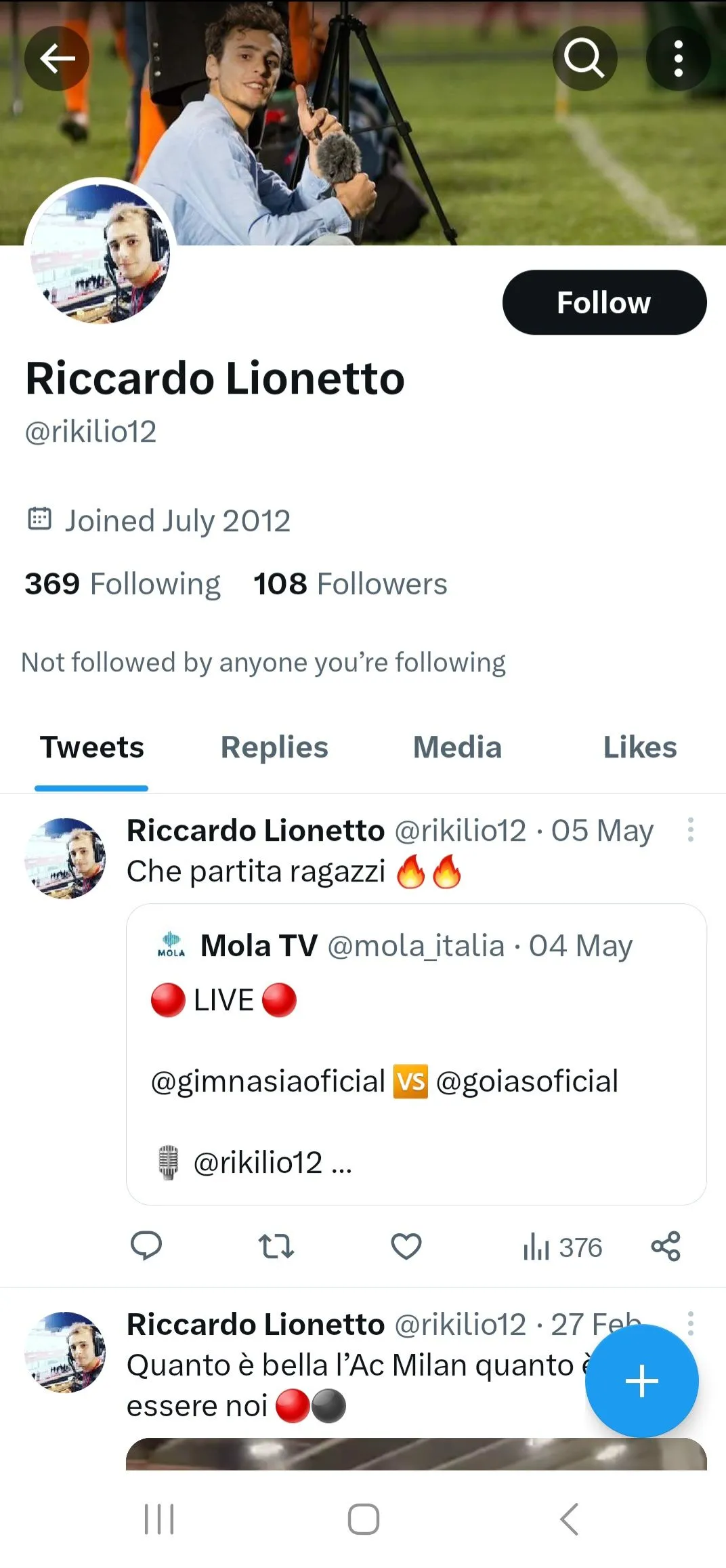The height and width of the screenshot is (1568, 726).
Task: Share the 'Che partita ragazzi' tweet
Action: 665,1246
